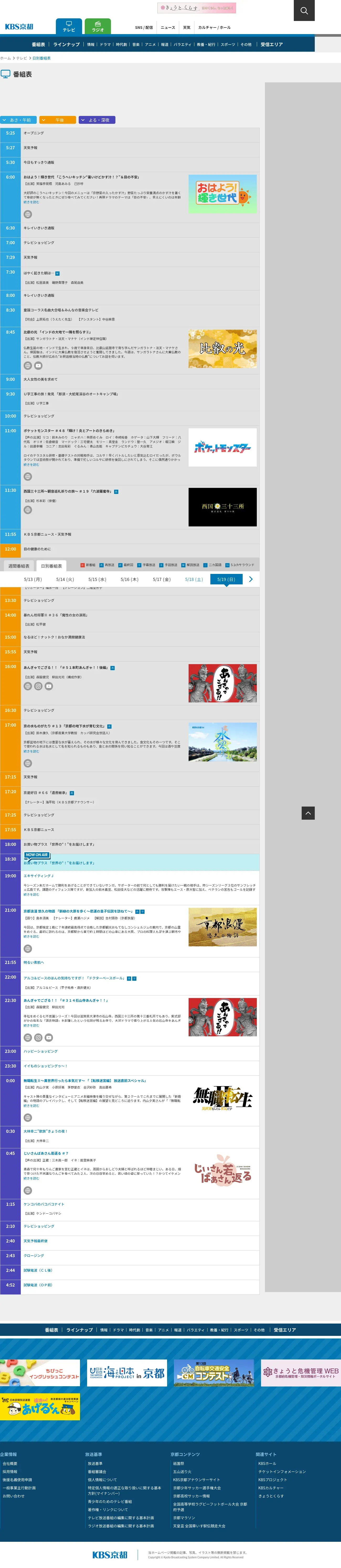Click テレビ breadcrumb link
The height and width of the screenshot is (1568, 341).
[x=21, y=58]
